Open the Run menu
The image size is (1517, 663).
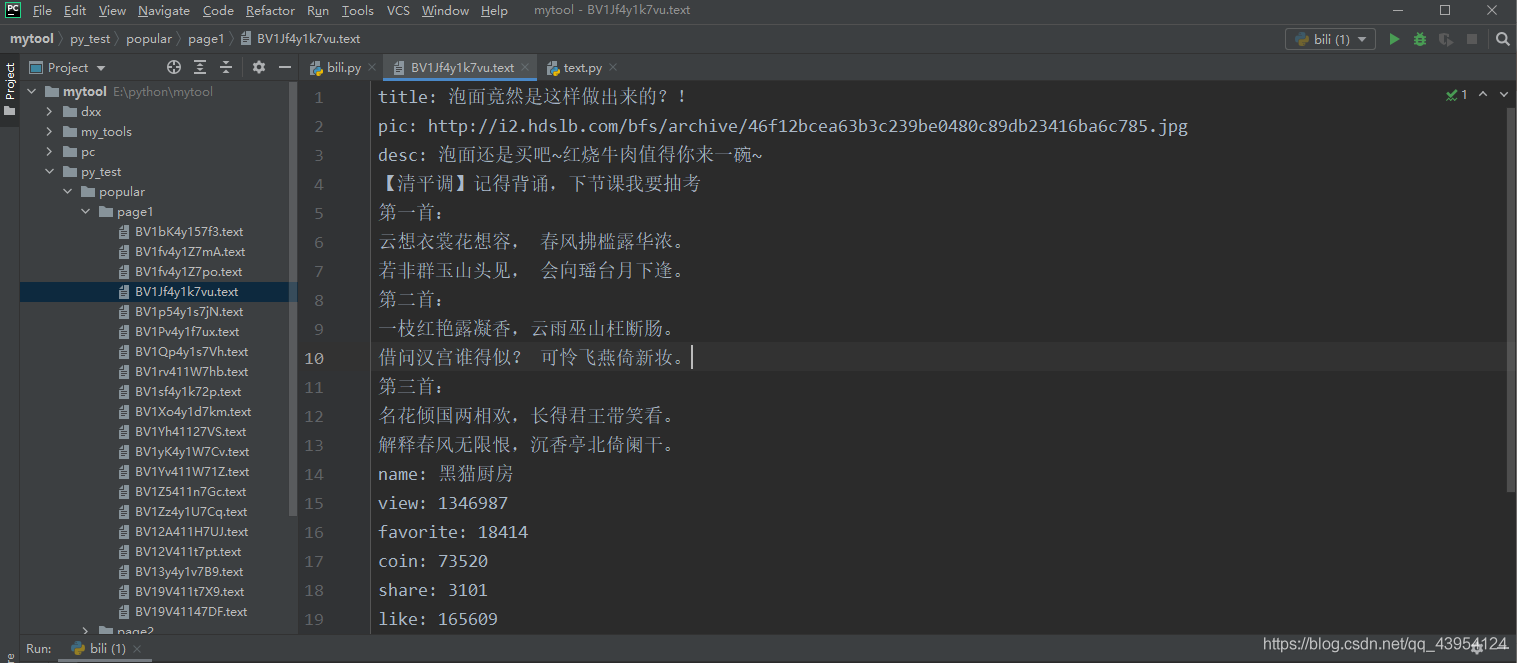click(x=318, y=10)
